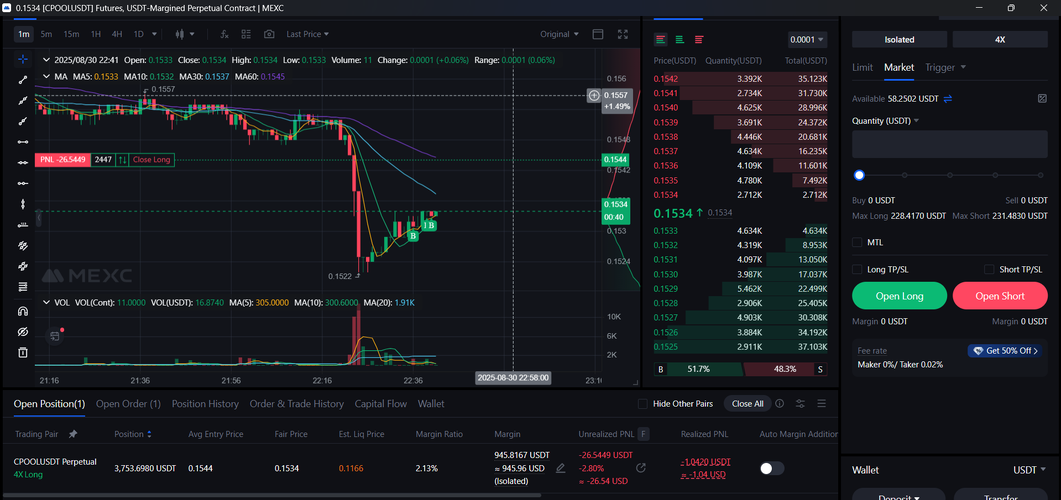The height and width of the screenshot is (500, 1061).
Task: Open the chart layout panel icon
Action: [597, 34]
